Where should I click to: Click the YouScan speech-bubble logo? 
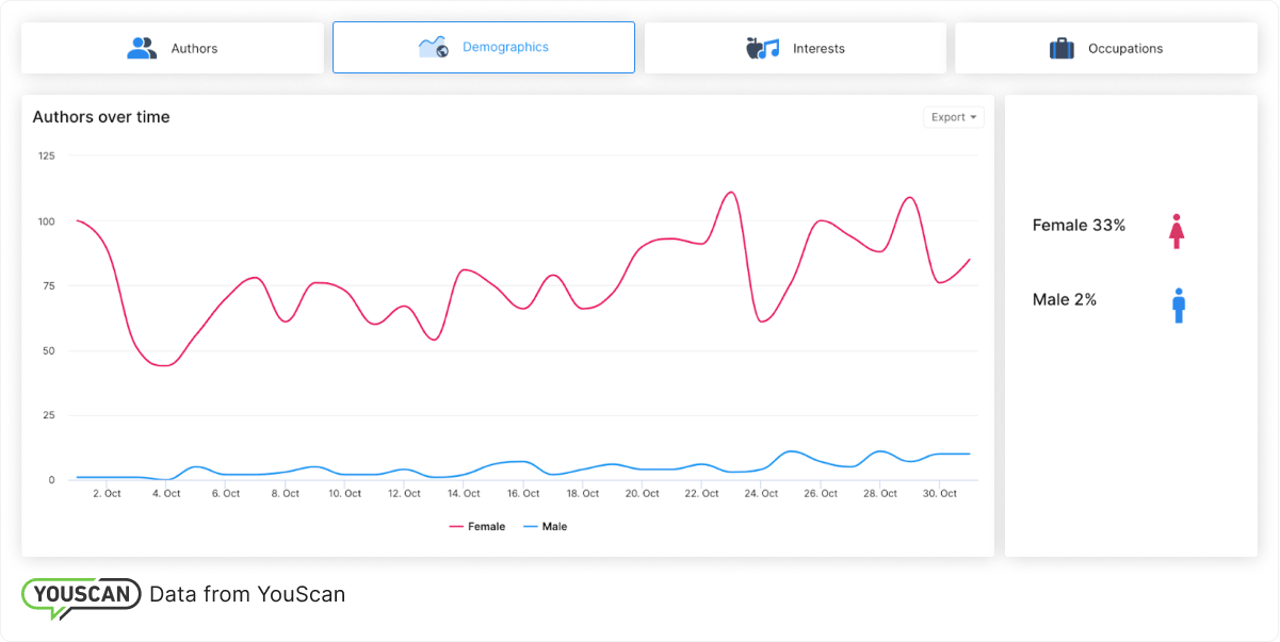80,594
